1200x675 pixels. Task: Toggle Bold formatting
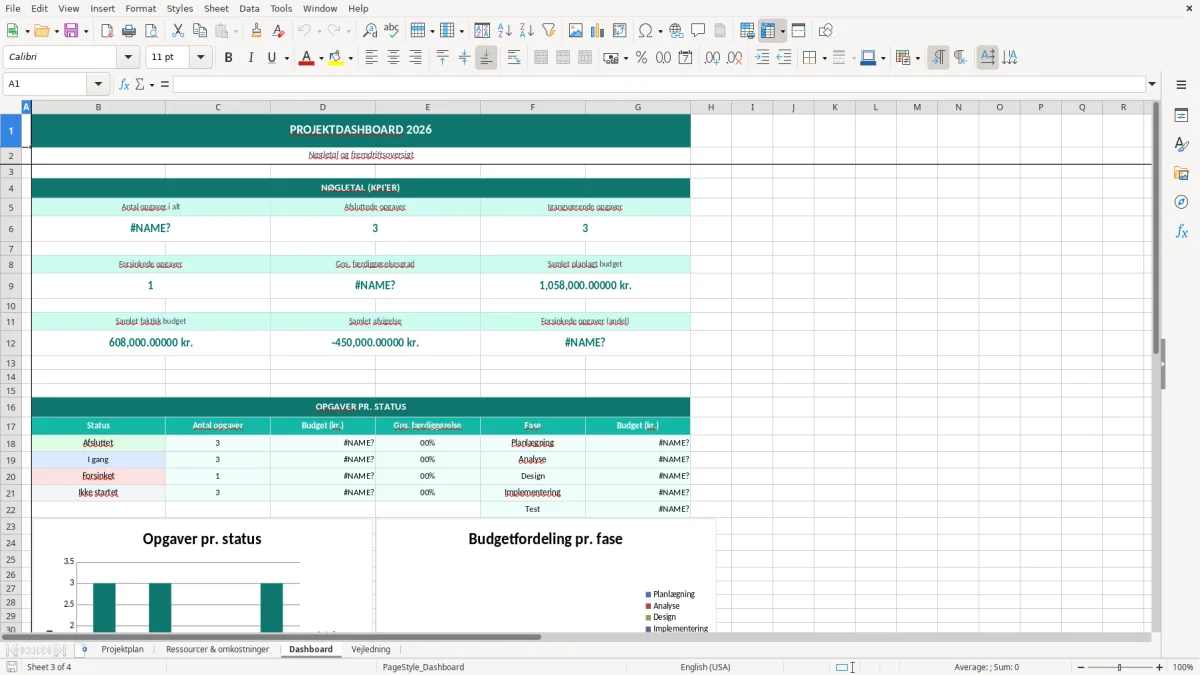click(229, 58)
